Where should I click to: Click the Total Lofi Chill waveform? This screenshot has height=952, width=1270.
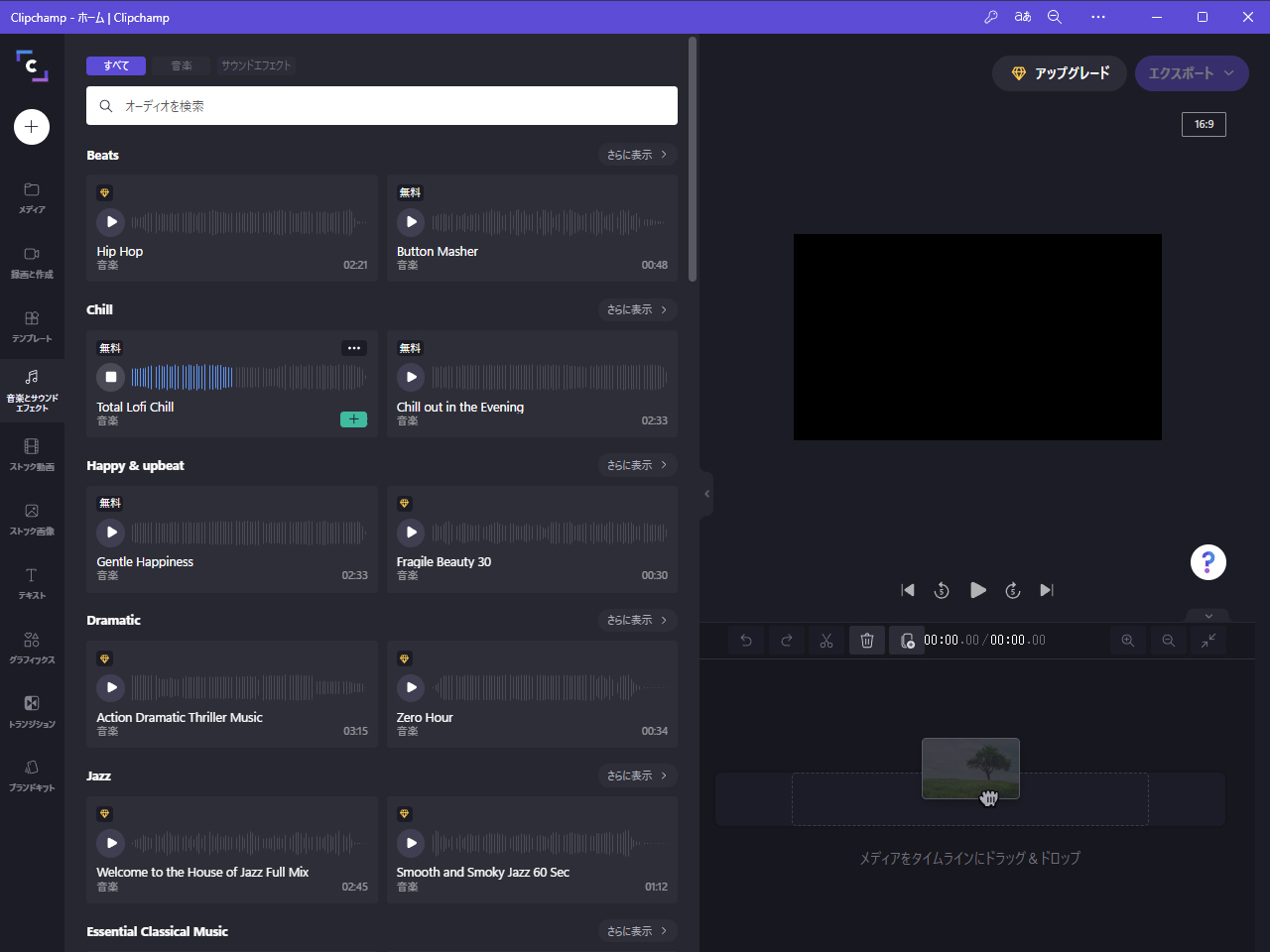point(249,377)
